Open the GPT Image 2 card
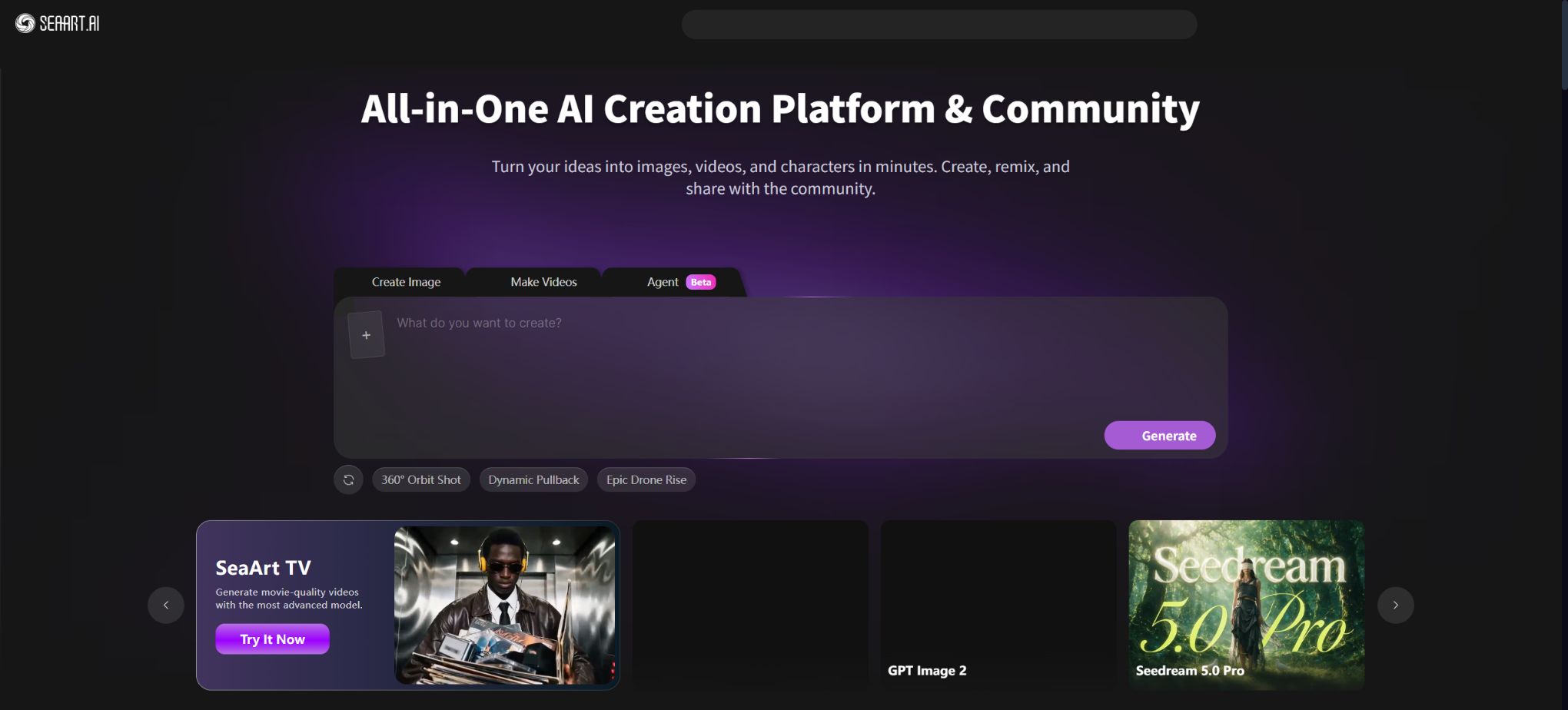Viewport: 1568px width, 710px height. click(x=998, y=605)
